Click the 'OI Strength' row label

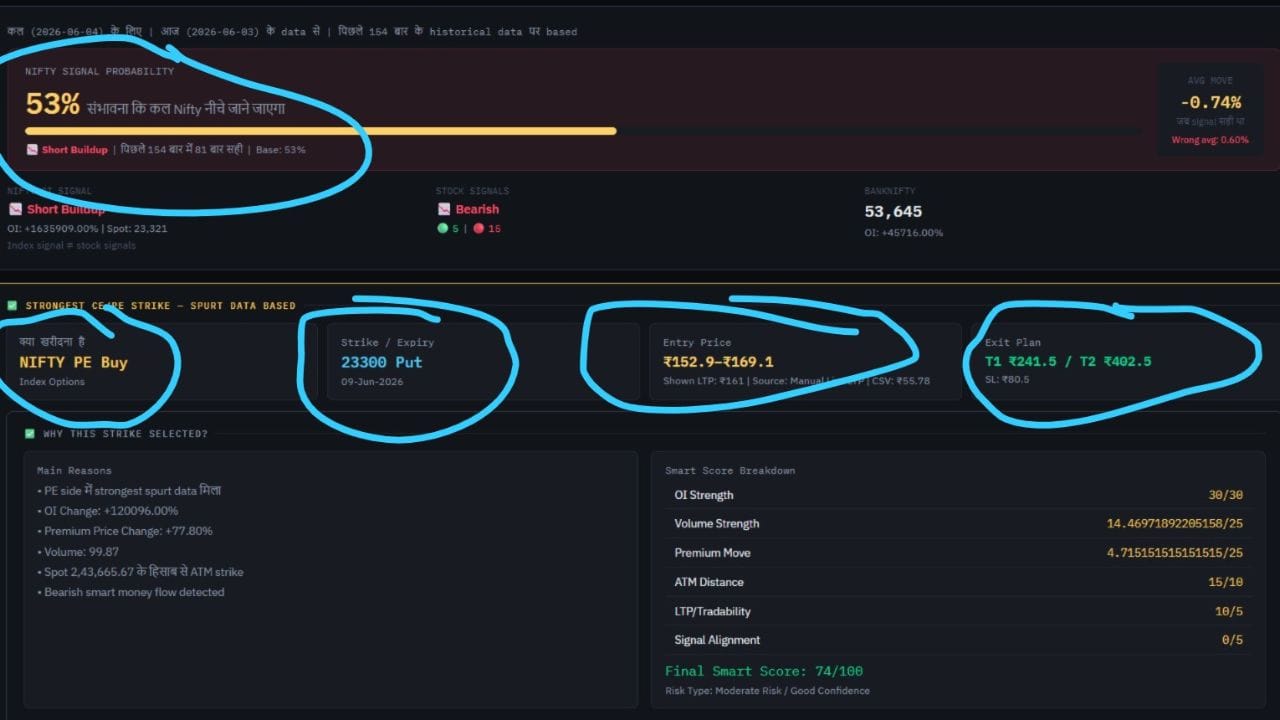(x=704, y=495)
